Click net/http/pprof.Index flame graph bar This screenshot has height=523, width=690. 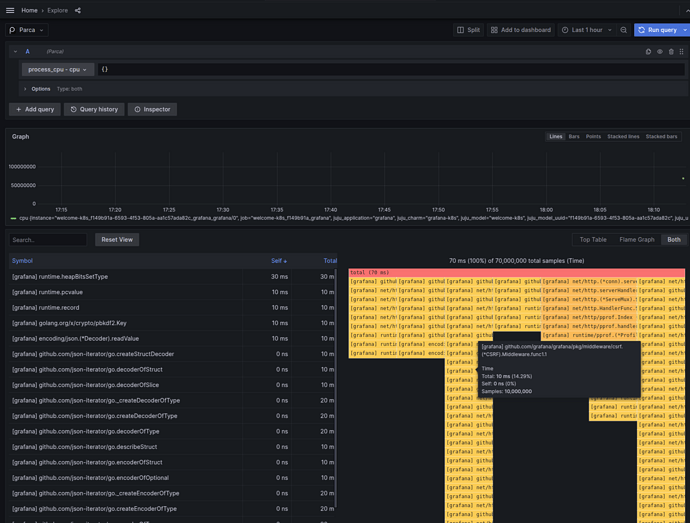point(590,317)
